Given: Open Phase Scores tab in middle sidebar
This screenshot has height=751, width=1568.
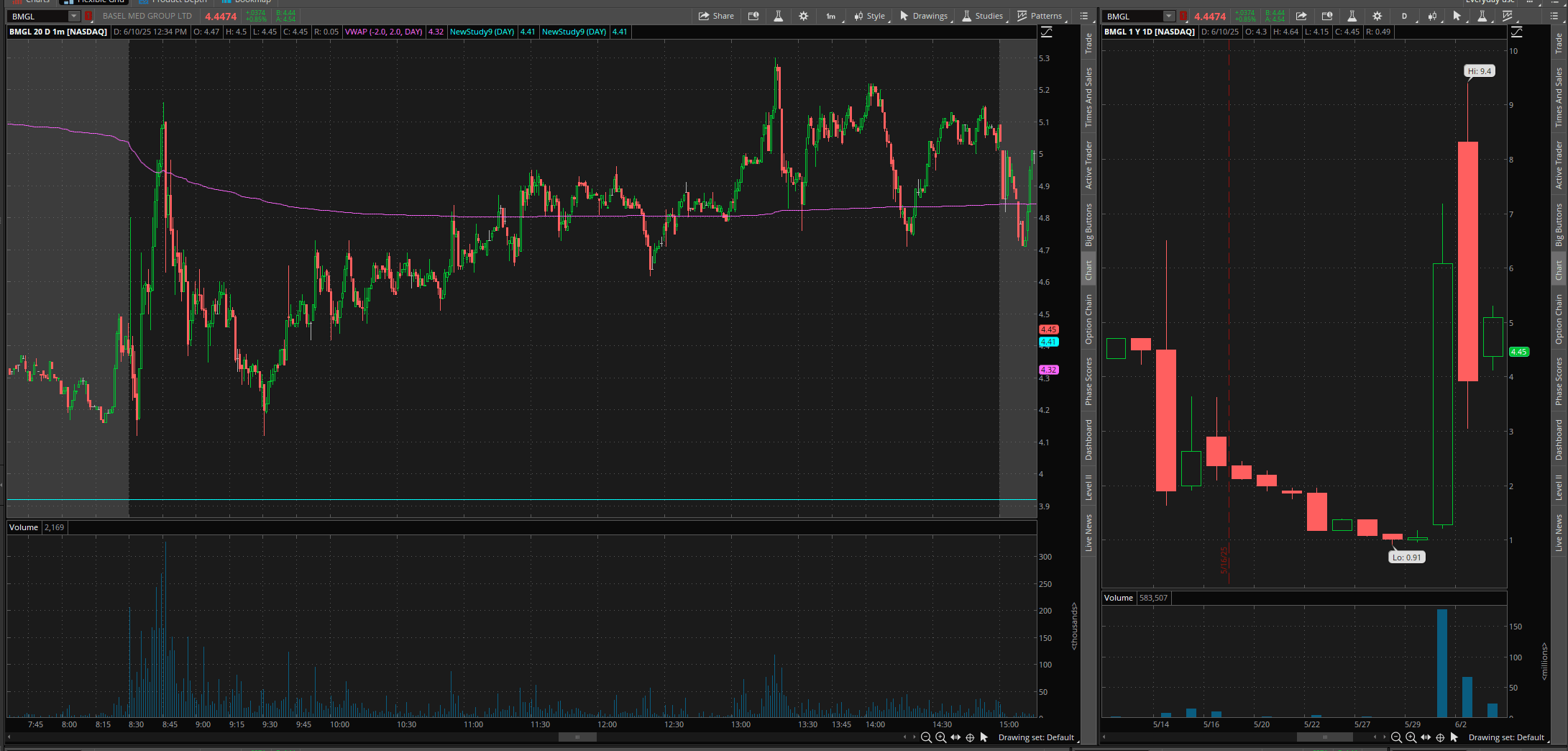Looking at the screenshot, I should pyautogui.click(x=1088, y=381).
